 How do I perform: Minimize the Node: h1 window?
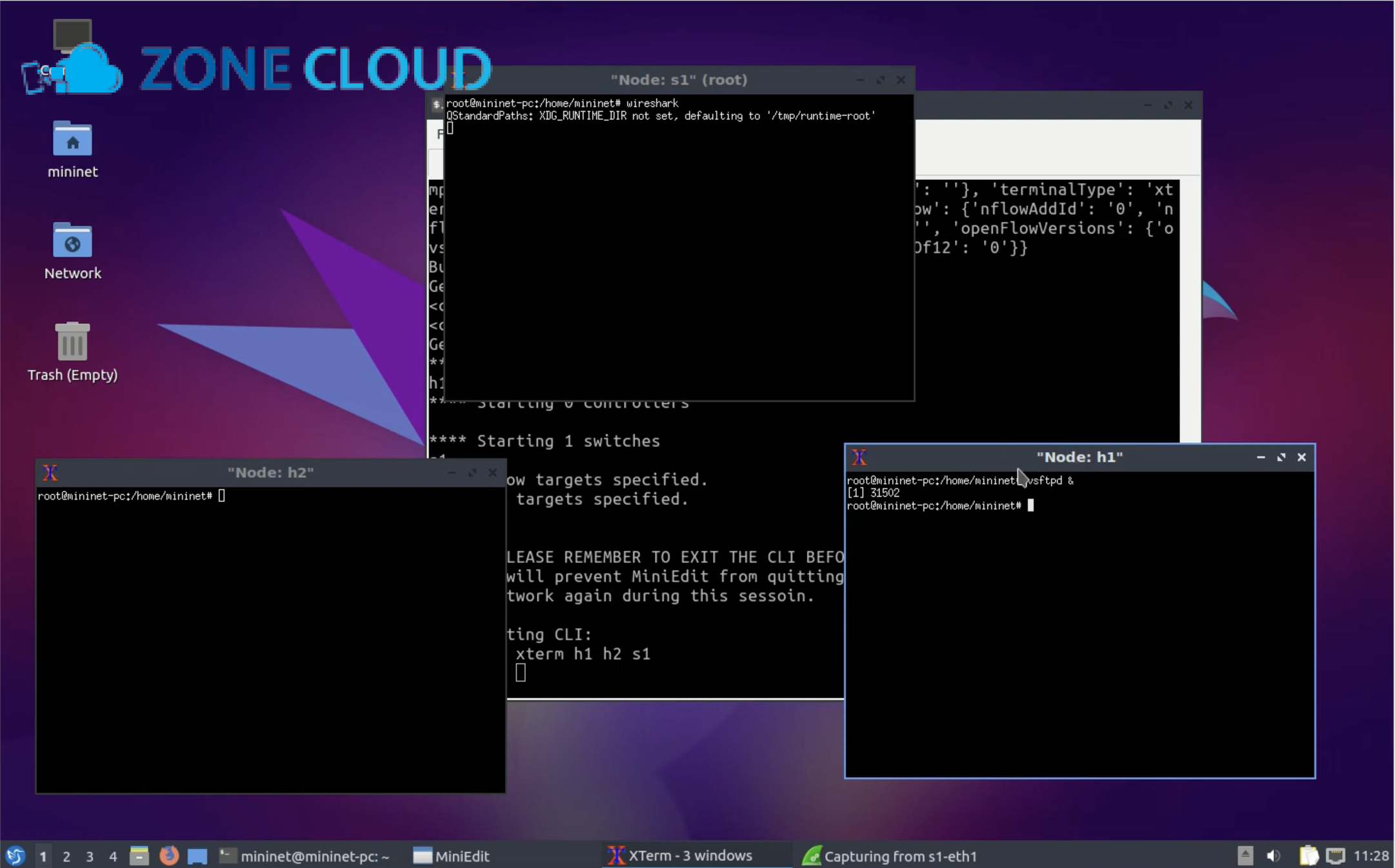pyautogui.click(x=1261, y=457)
